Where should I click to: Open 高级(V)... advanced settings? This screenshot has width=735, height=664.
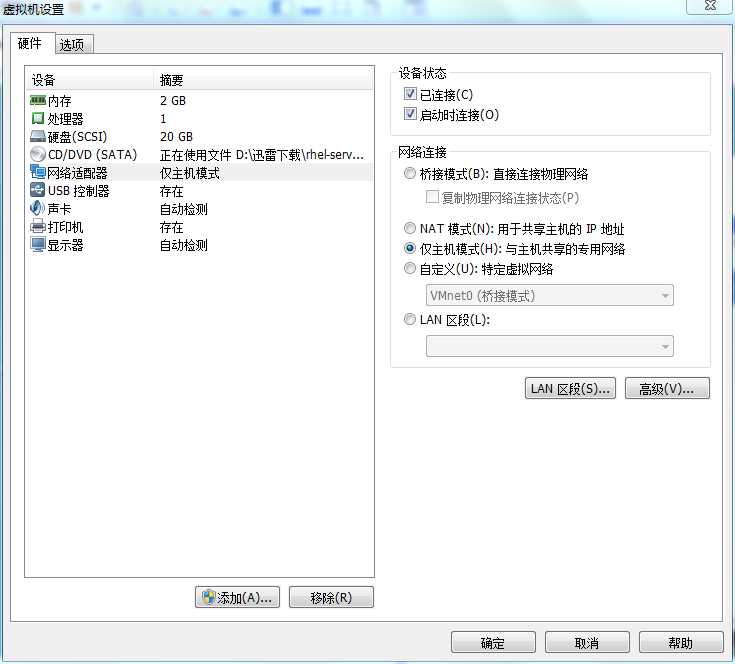click(667, 388)
